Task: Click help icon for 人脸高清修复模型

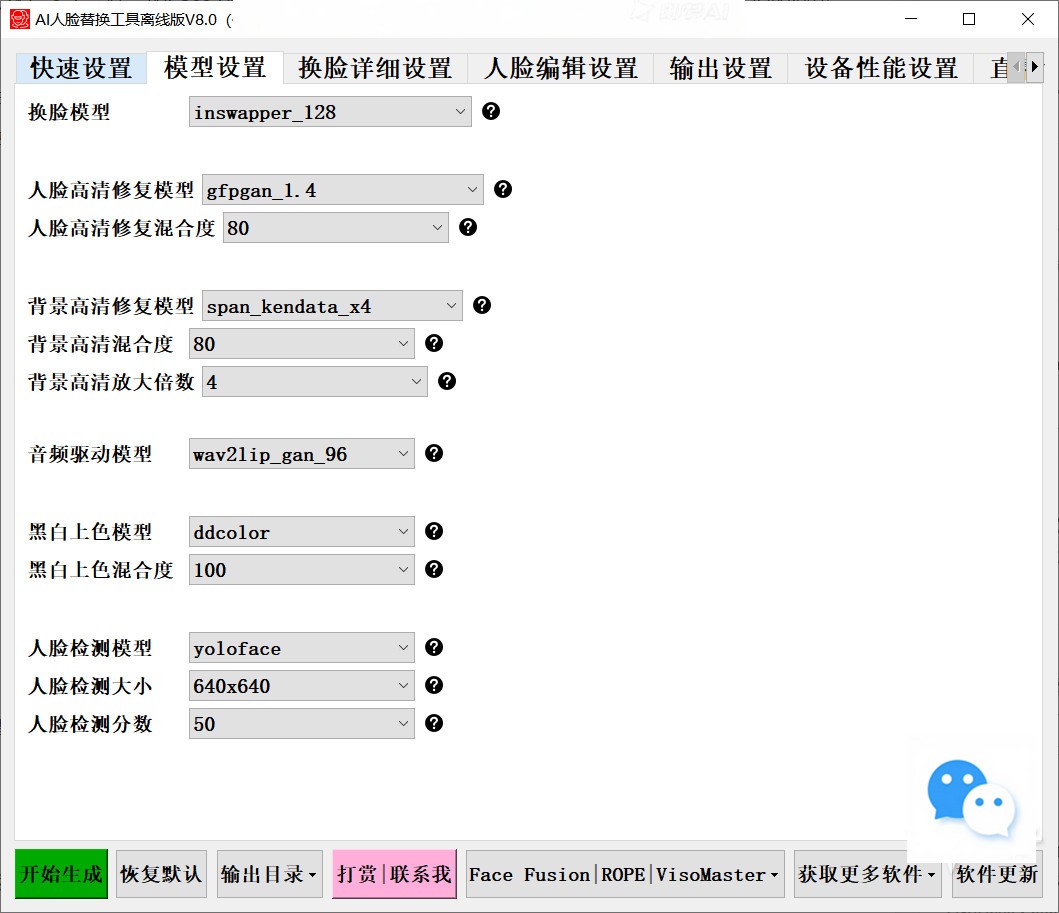Action: click(503, 189)
